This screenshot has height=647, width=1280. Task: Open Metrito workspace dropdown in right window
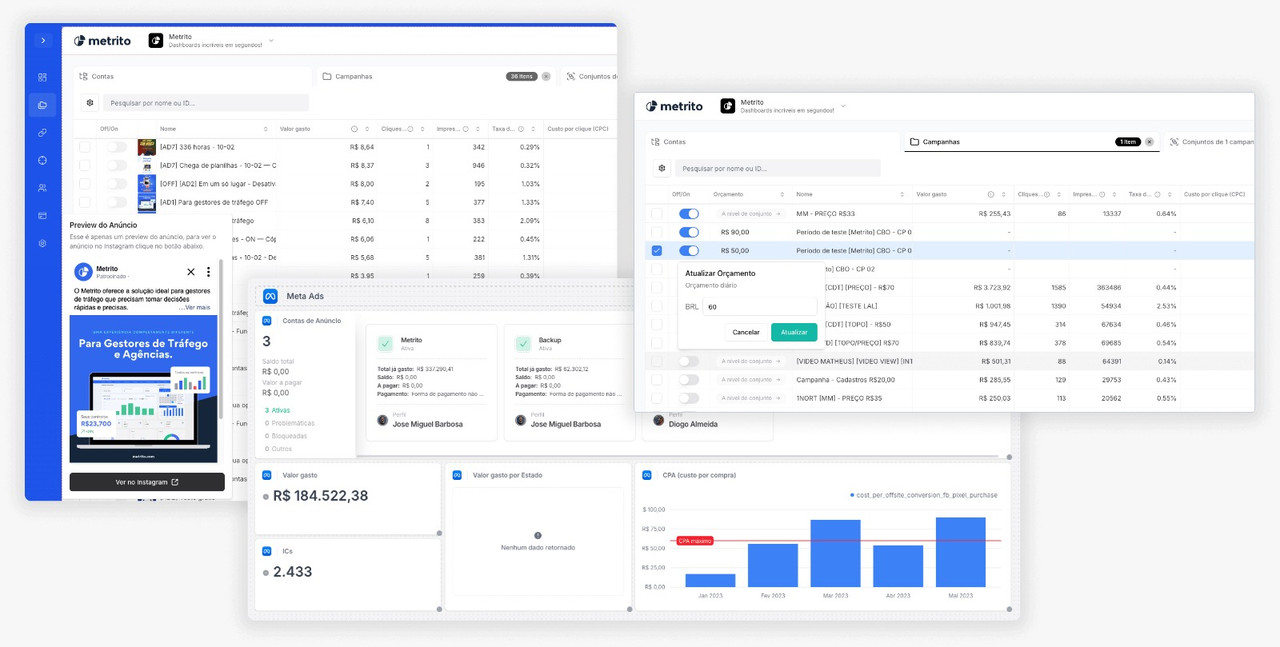(843, 106)
